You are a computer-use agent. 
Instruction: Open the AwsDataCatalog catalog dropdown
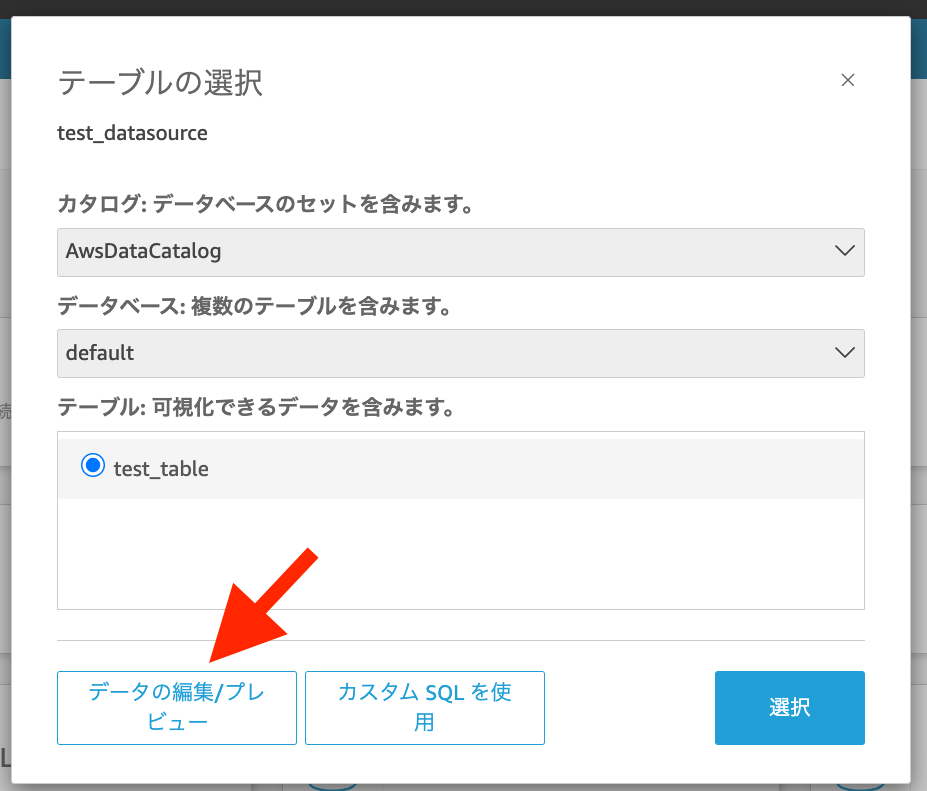[461, 252]
